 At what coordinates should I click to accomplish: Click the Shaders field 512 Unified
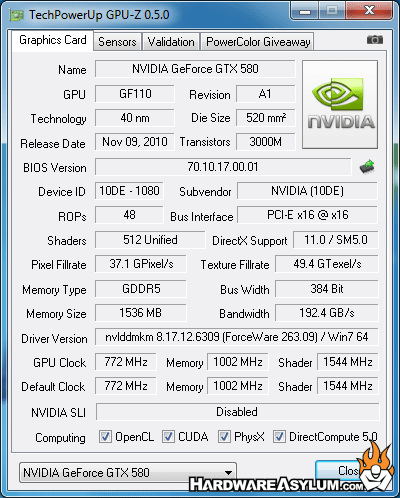pyautogui.click(x=150, y=240)
